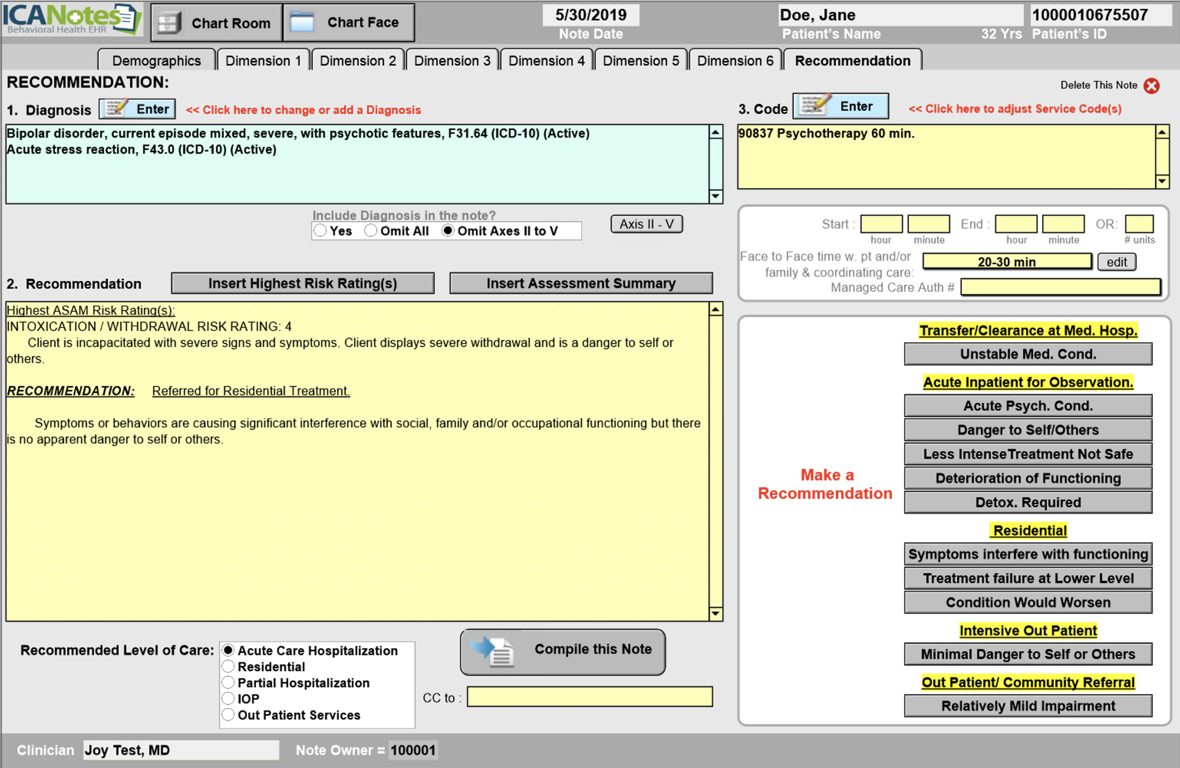Image resolution: width=1180 pixels, height=768 pixels.
Task: Click the Detox. Required button
Action: 1027,502
